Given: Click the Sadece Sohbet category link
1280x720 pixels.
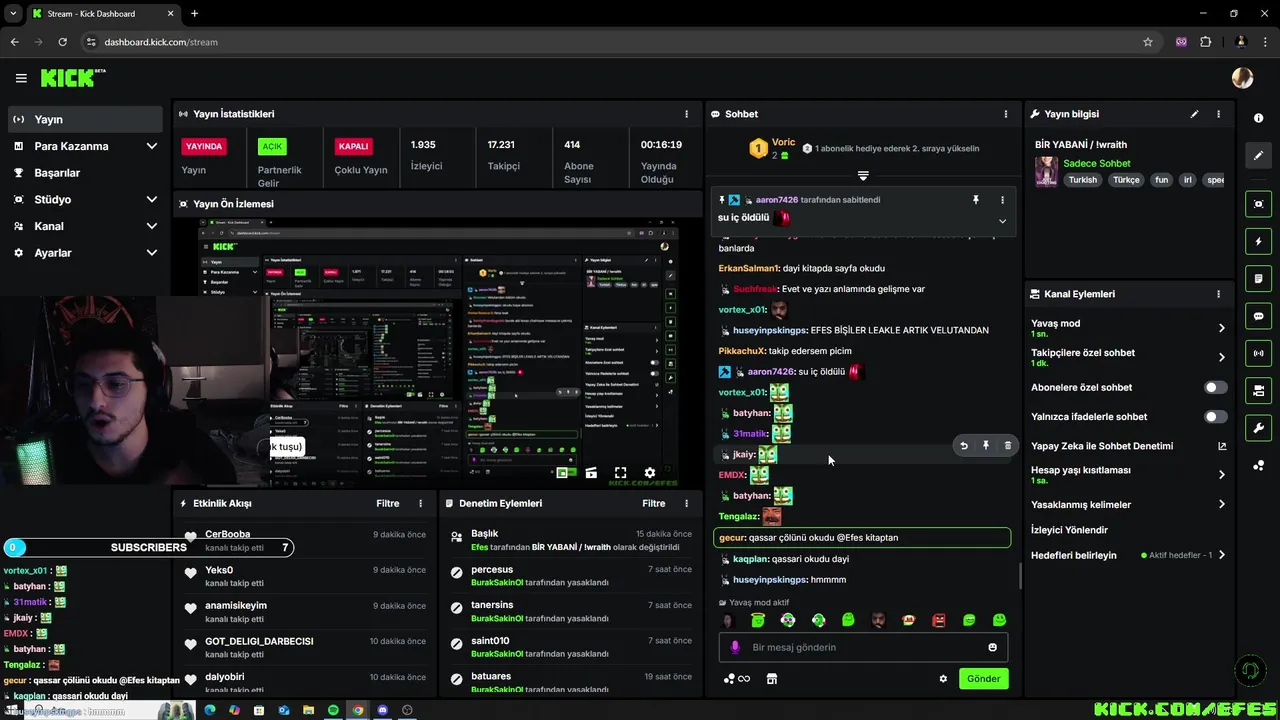Looking at the screenshot, I should 1097,163.
